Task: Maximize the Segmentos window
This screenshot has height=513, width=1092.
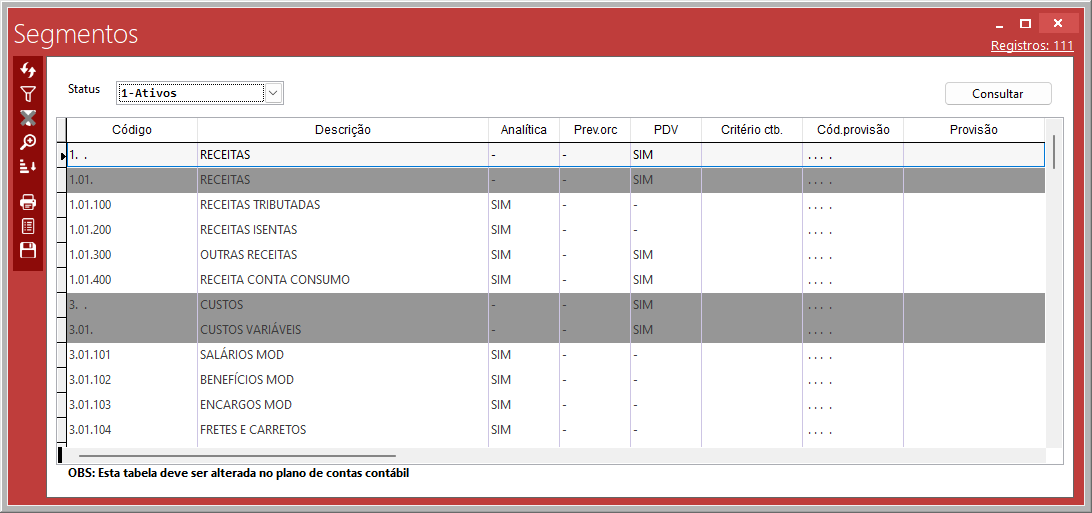Action: [x=1025, y=24]
